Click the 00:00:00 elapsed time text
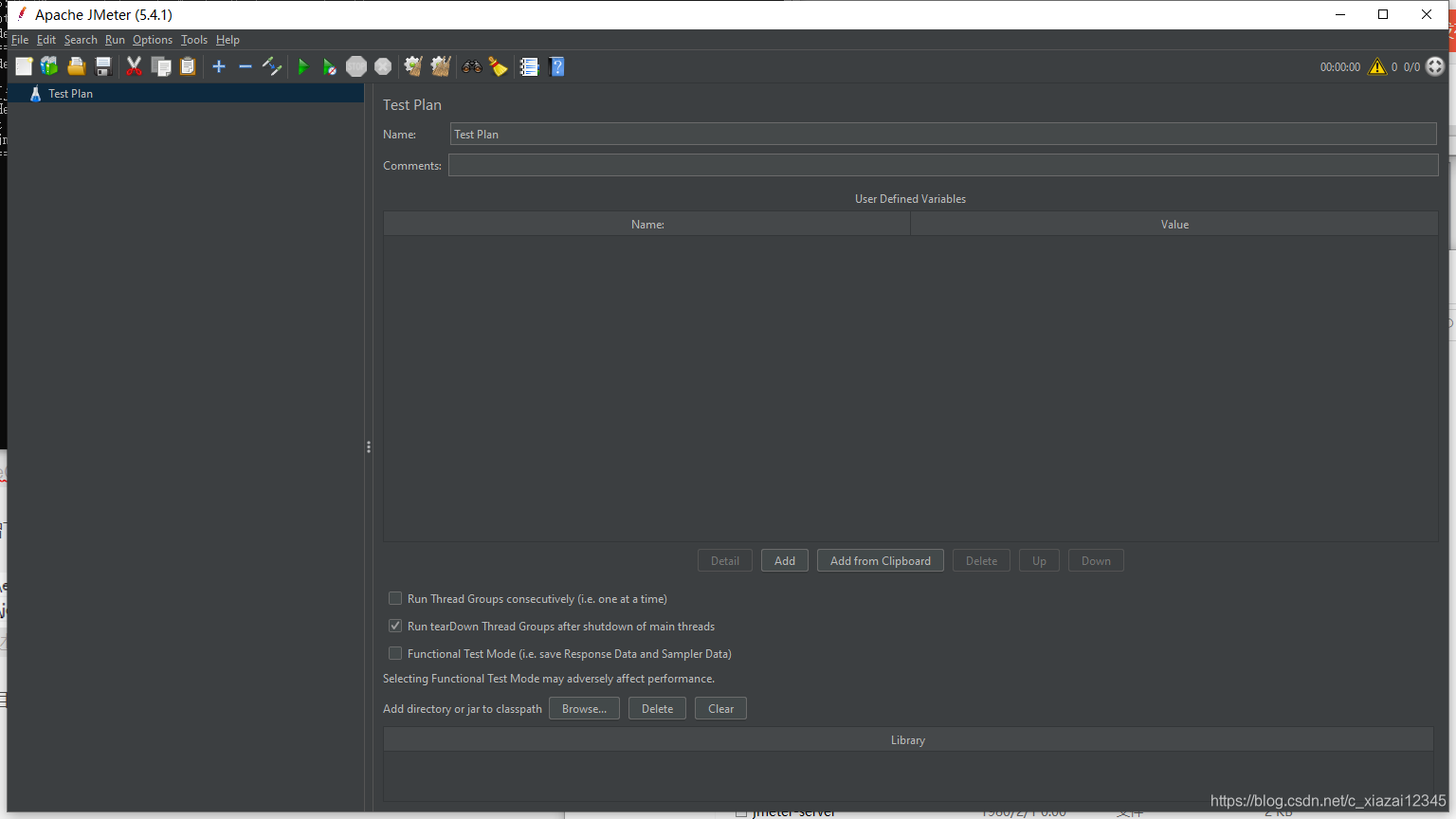Screen dimensions: 1456x819 pos(1340,67)
